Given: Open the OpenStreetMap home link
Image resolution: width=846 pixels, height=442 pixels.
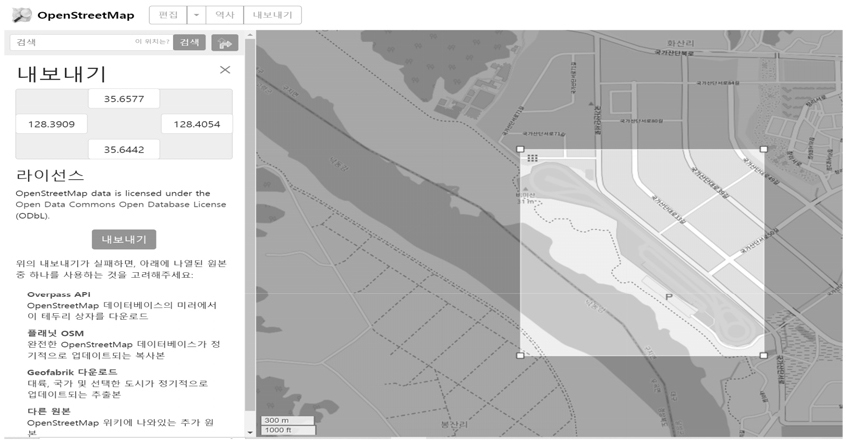Looking at the screenshot, I should pyautogui.click(x=85, y=15).
